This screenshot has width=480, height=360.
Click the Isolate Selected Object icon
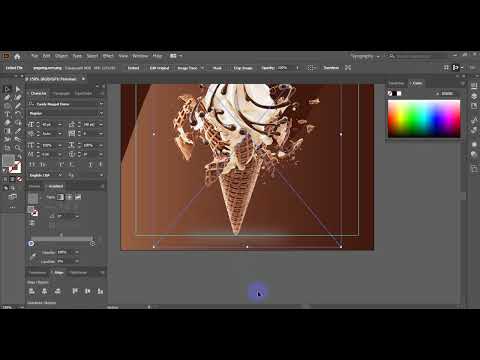348,68
